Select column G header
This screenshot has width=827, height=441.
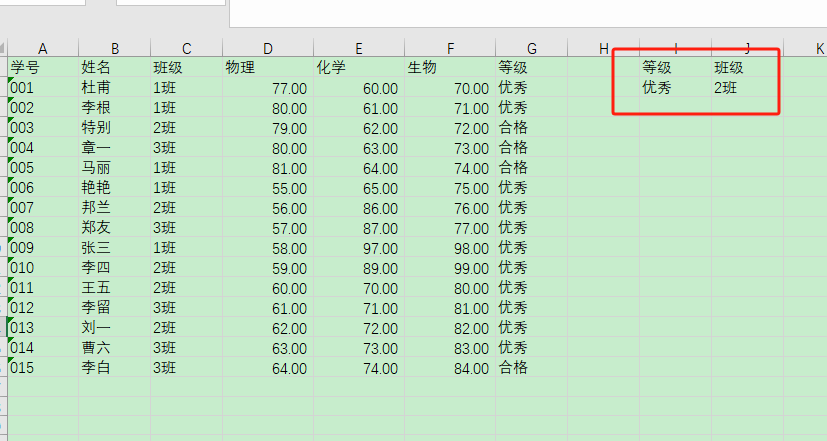531,48
